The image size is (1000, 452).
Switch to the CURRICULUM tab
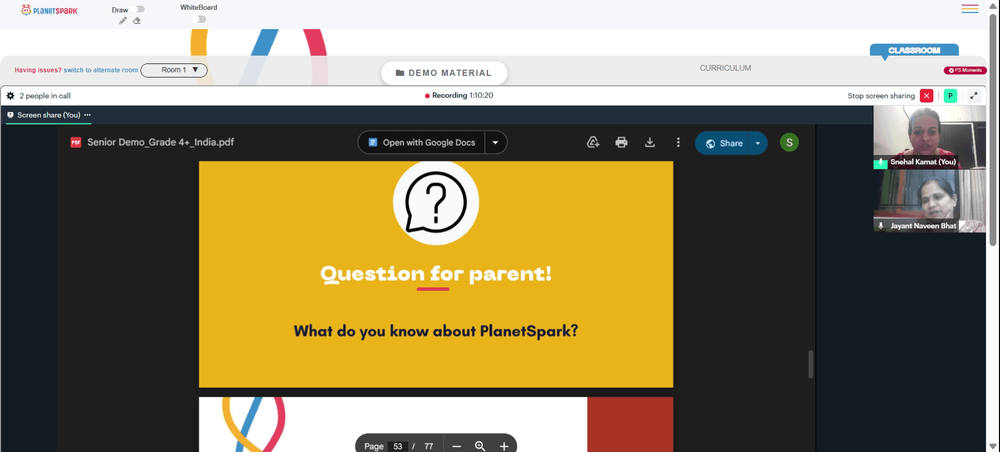725,68
